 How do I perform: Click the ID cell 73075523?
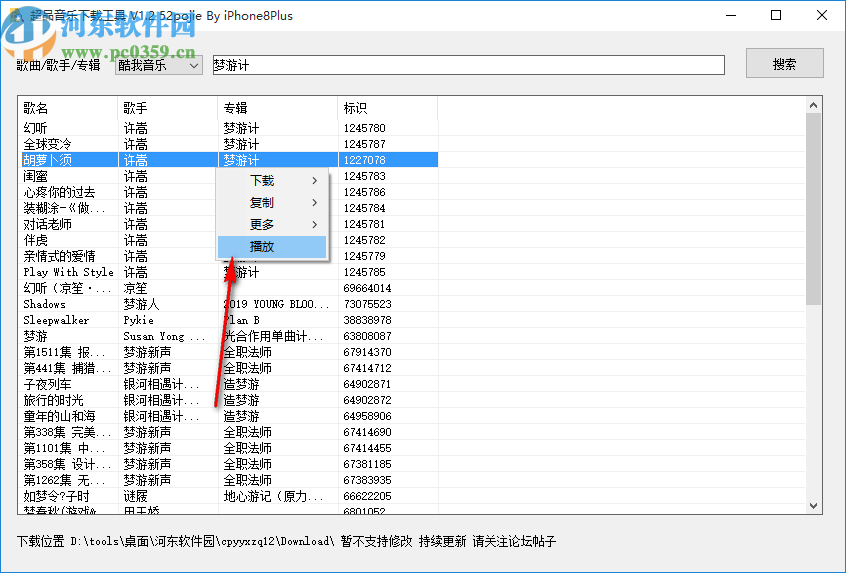367,304
